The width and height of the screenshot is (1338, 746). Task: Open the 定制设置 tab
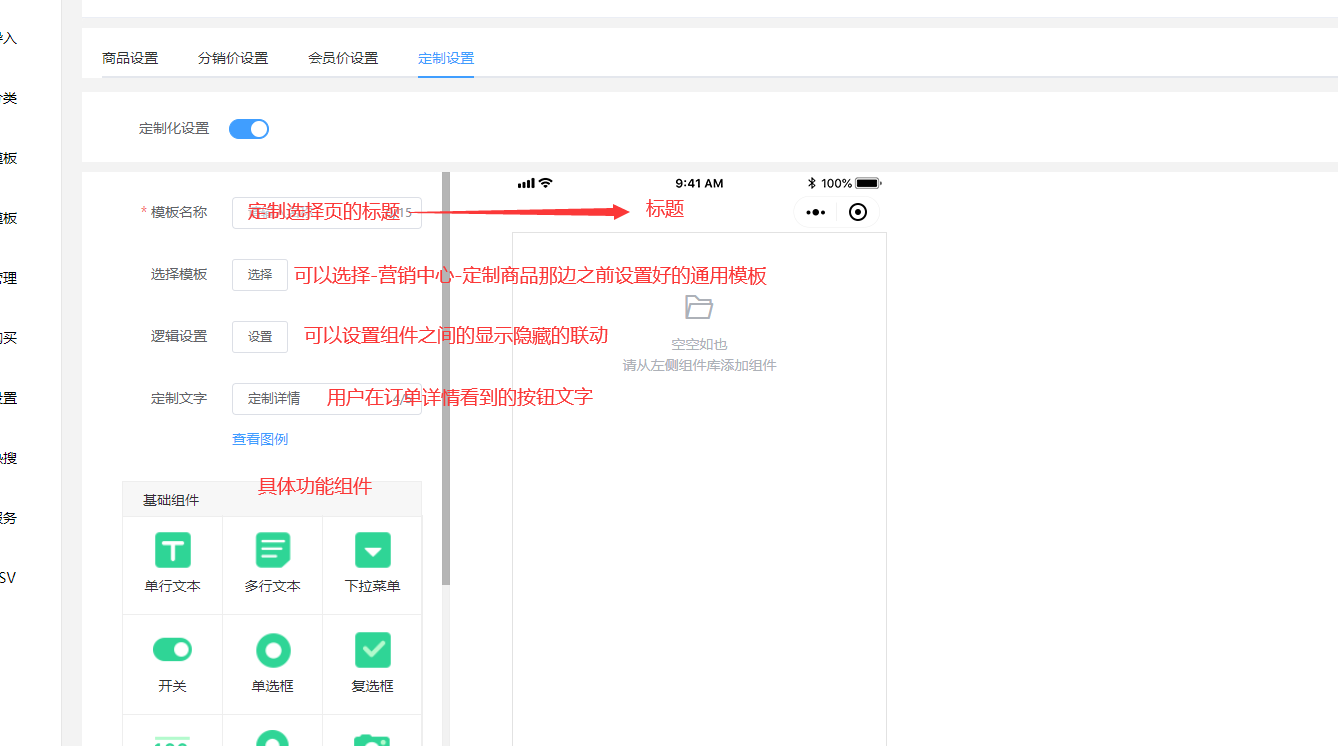tap(446, 58)
